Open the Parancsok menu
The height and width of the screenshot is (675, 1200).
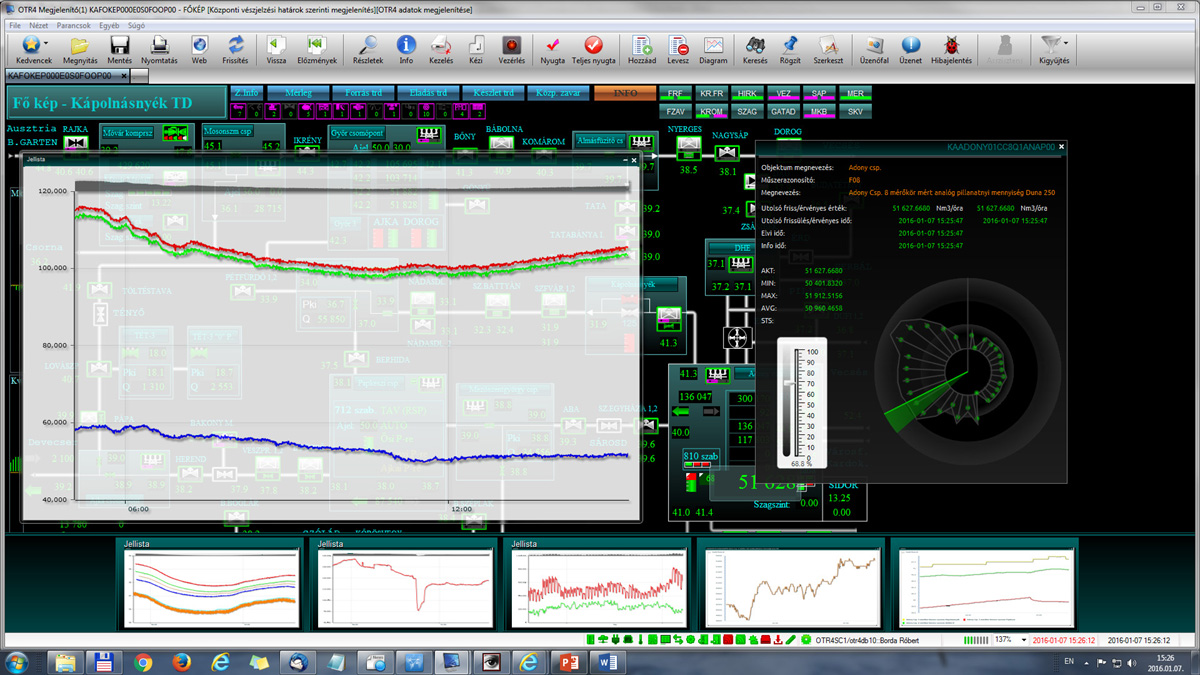pos(74,24)
